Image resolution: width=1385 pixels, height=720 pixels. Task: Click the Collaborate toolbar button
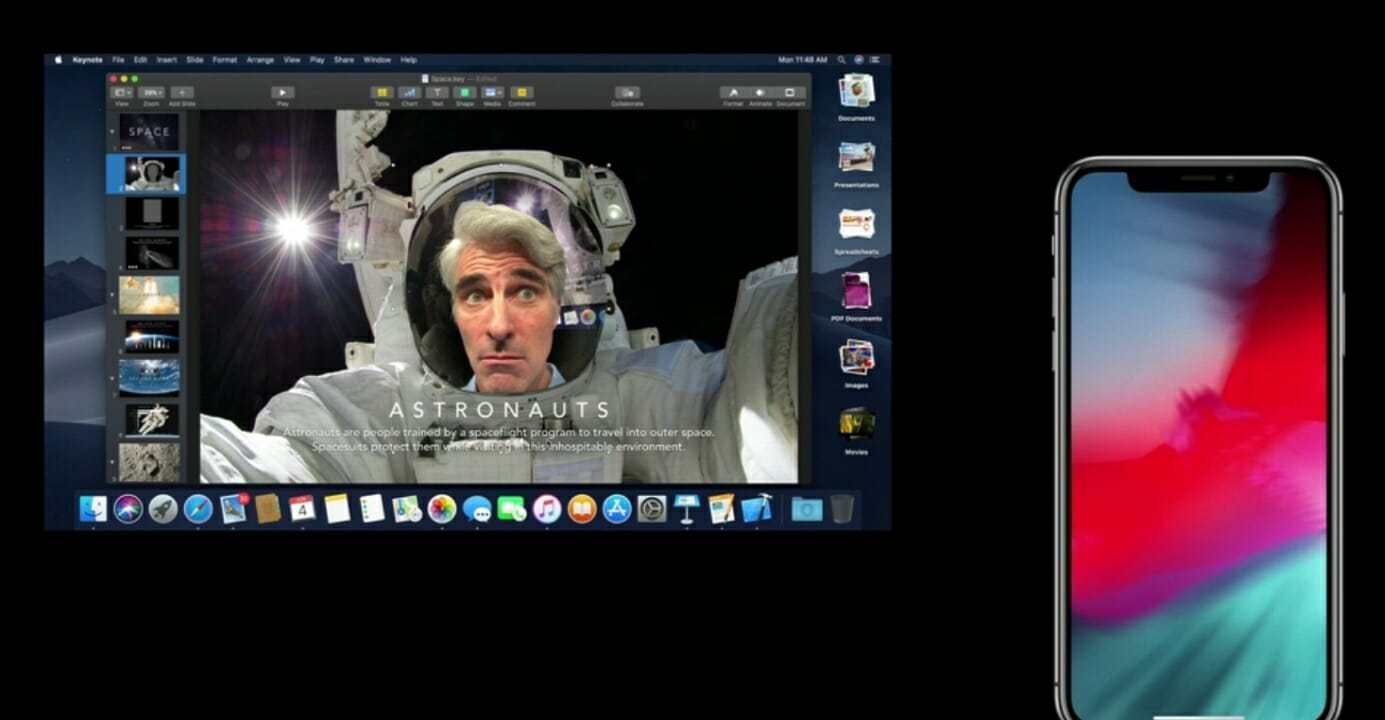click(628, 93)
